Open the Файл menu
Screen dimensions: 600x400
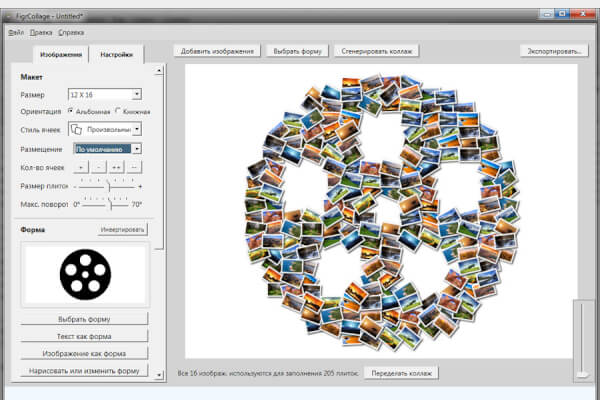click(x=16, y=33)
